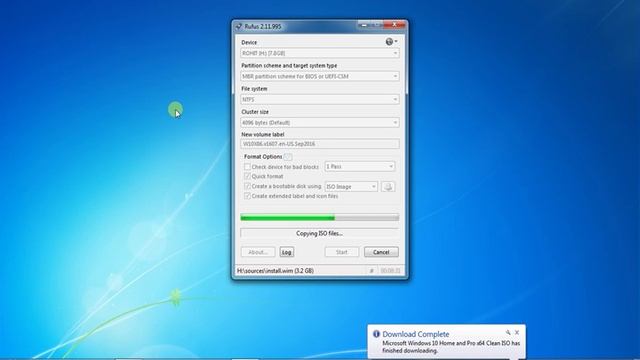This screenshot has width=640, height=360.
Task: Open the ISO Image boot type dropdown
Action: (351, 187)
